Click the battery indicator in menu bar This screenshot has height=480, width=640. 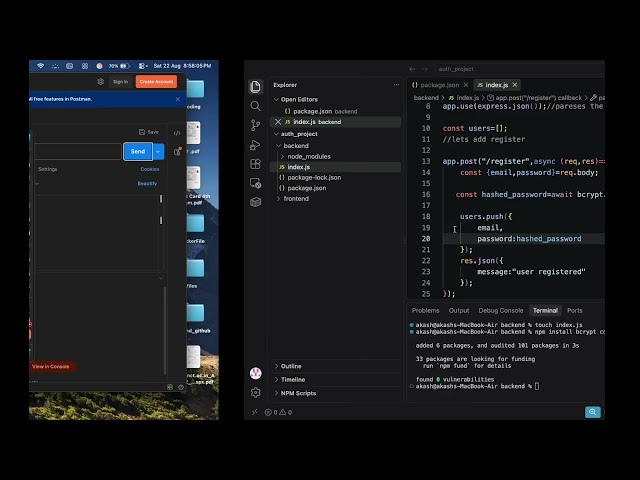[x=120, y=66]
